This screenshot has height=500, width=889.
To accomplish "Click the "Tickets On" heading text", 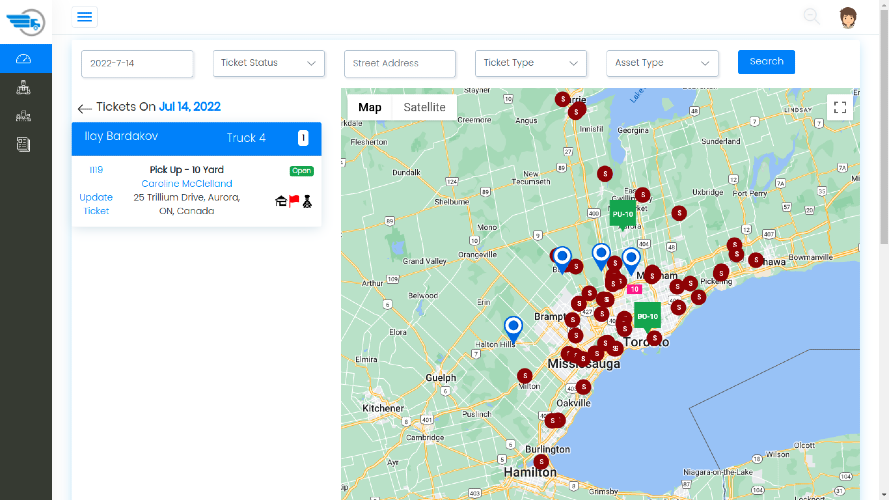I will pos(126,107).
